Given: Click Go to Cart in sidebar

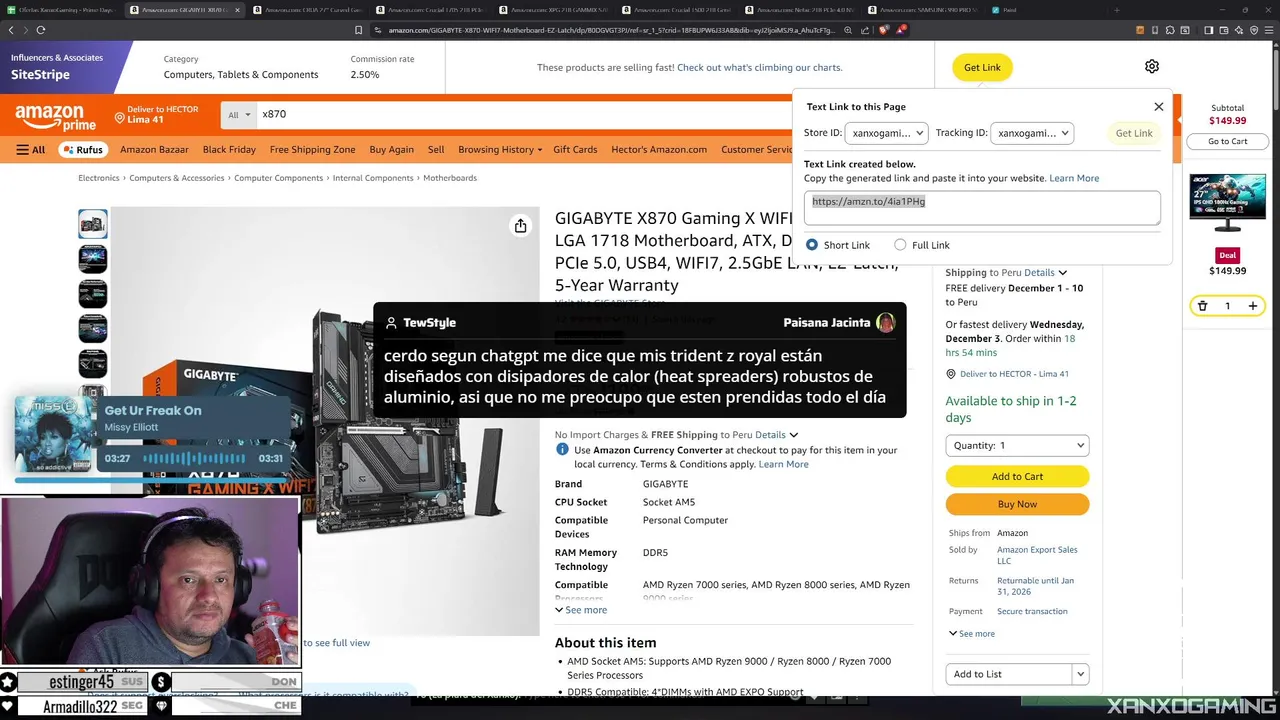Looking at the screenshot, I should (1227, 141).
